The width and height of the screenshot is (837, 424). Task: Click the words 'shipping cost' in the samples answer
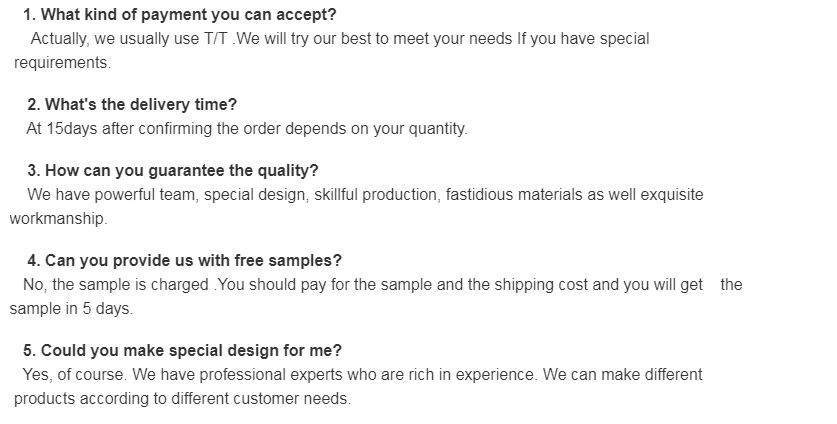[x=541, y=284]
